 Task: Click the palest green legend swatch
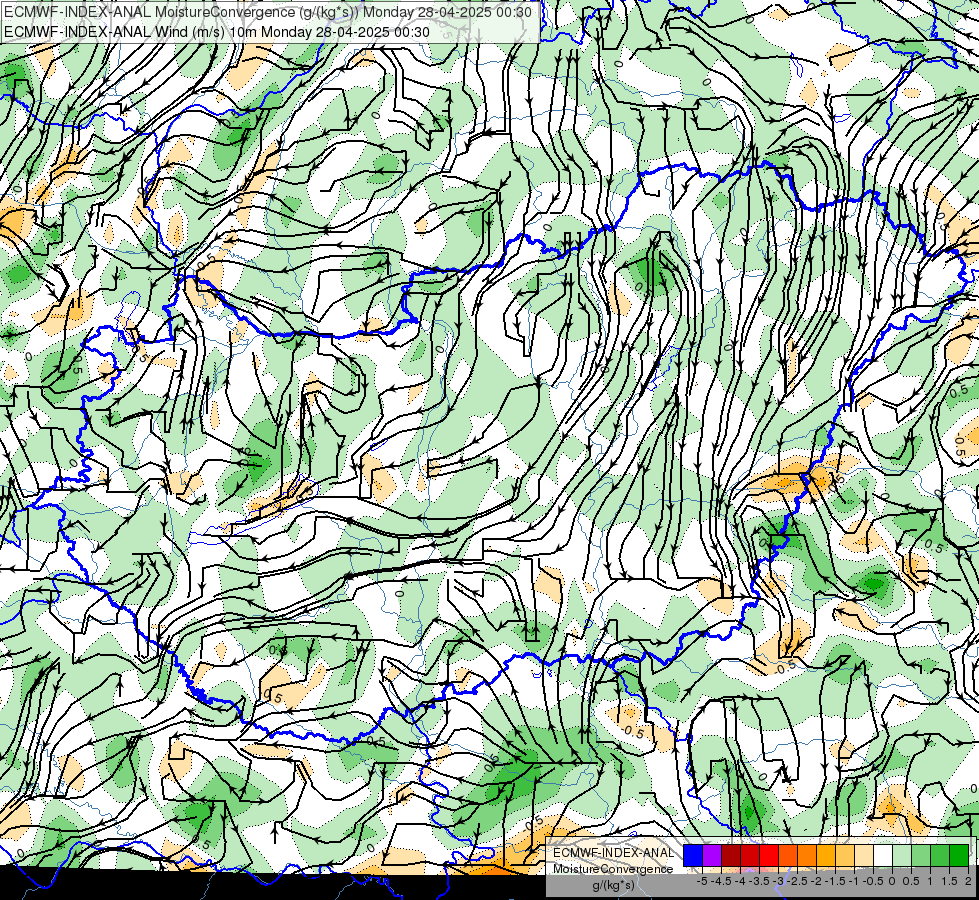tap(902, 855)
